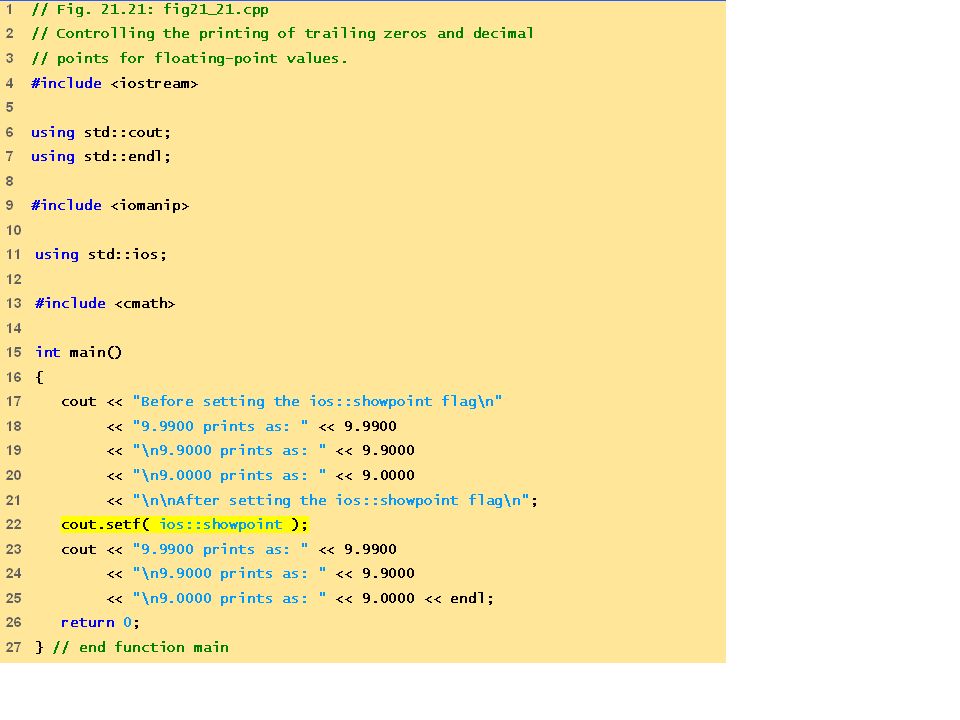This screenshot has height=720, width=960.
Task: Click the "using std::ios;" statement
Action: tap(101, 255)
